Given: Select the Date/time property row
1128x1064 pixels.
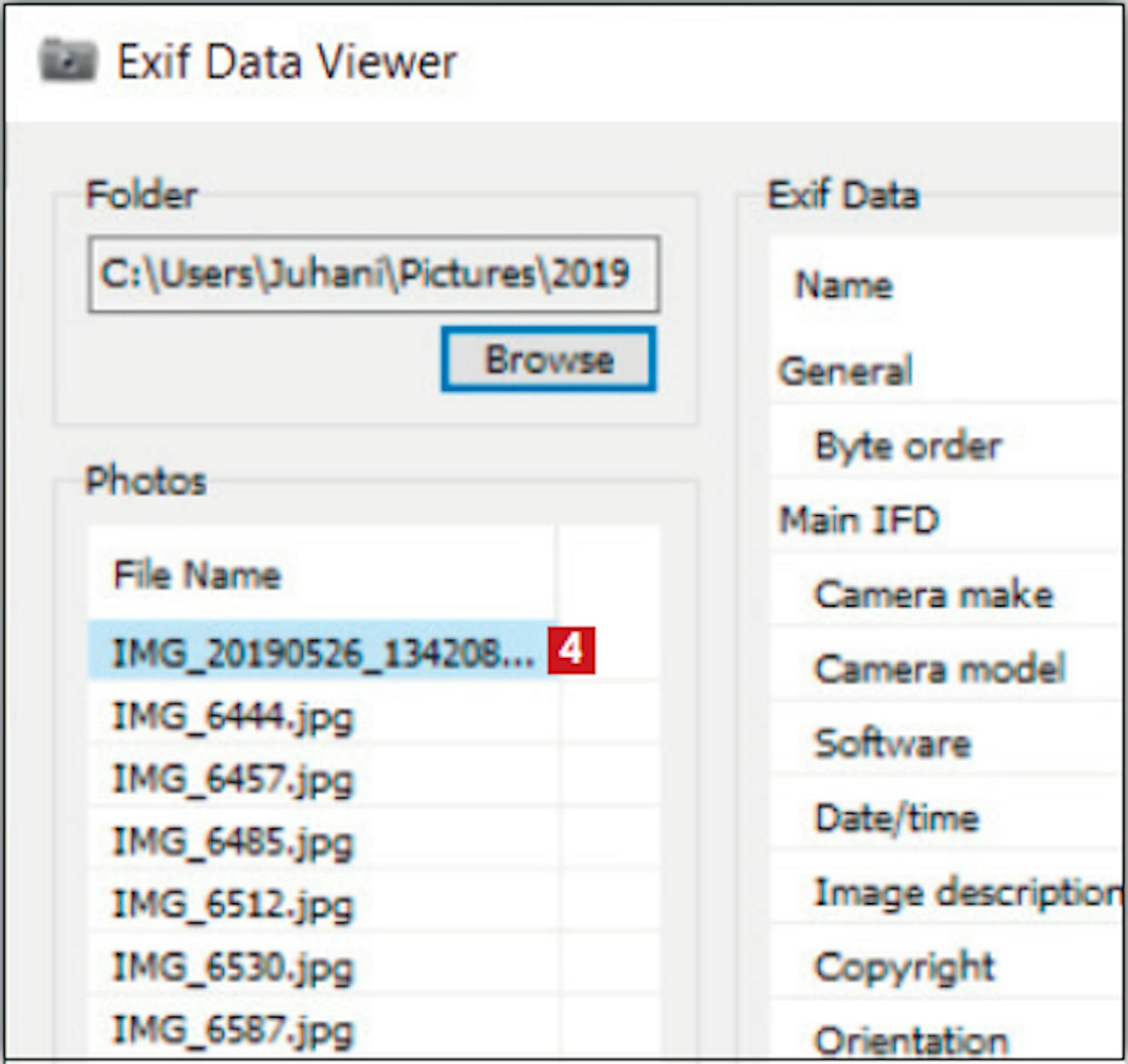Looking at the screenshot, I should [897, 817].
